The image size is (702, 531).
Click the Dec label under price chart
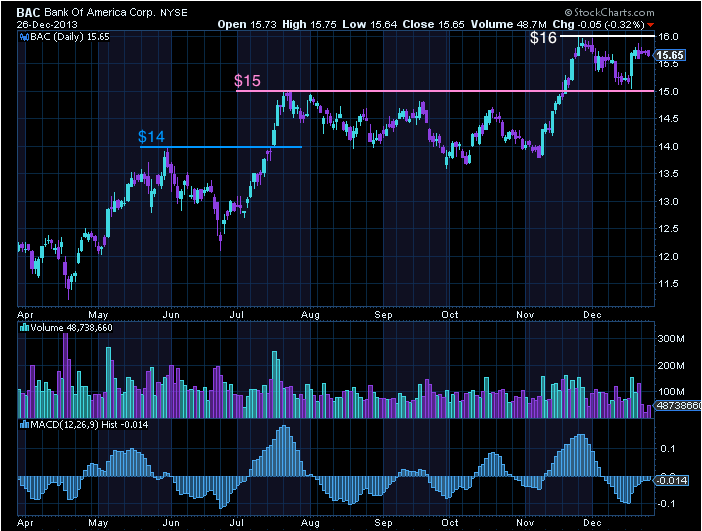[x=592, y=315]
